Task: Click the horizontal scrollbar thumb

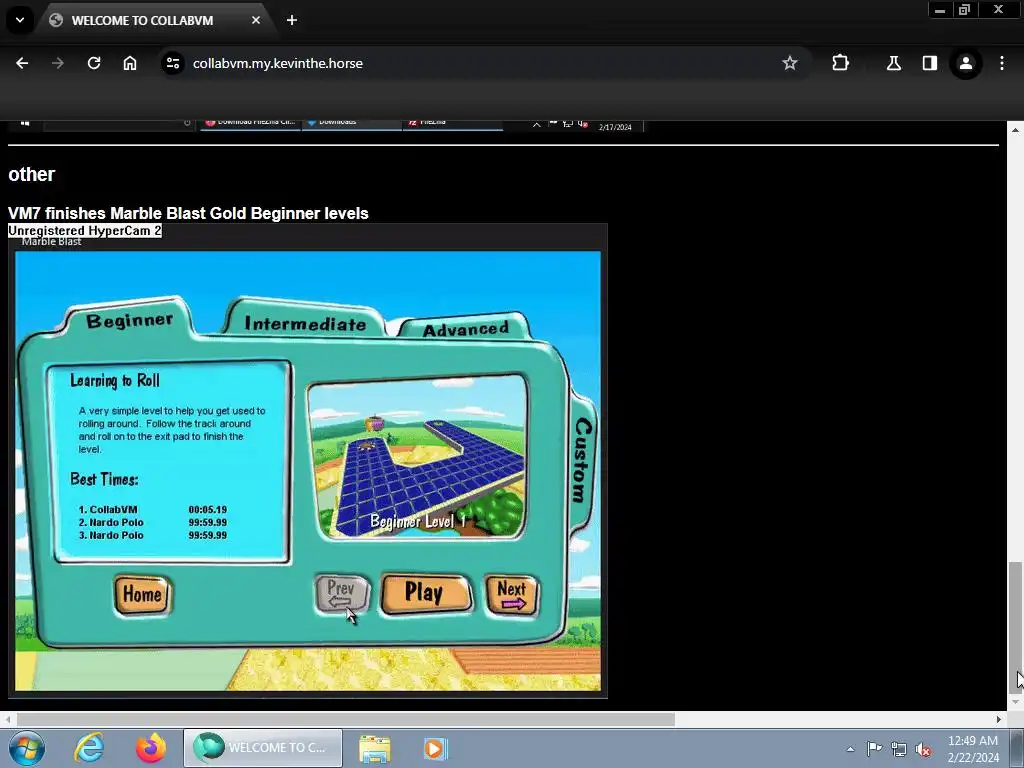Action: [x=345, y=719]
